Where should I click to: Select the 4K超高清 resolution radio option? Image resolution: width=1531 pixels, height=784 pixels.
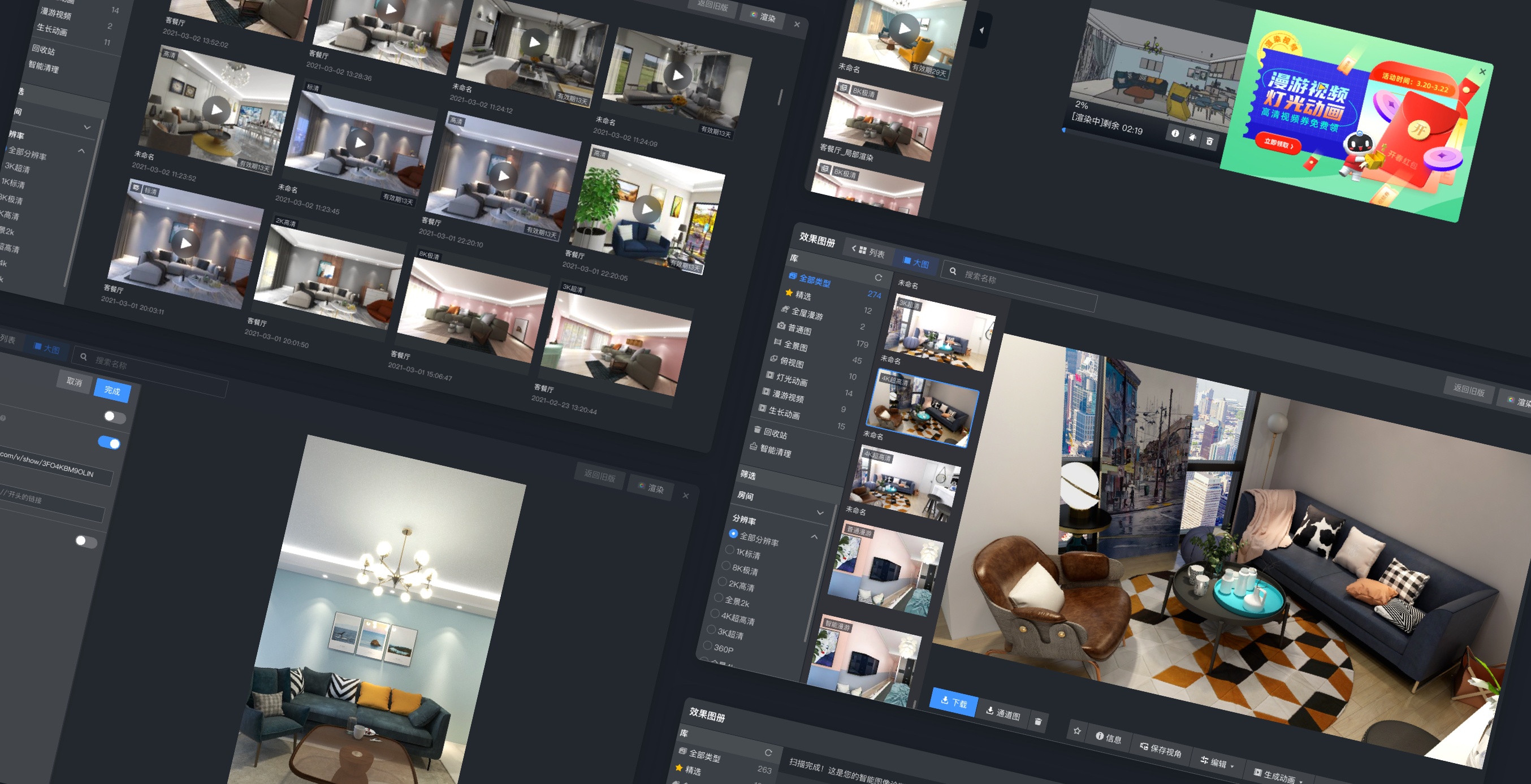tap(715, 613)
